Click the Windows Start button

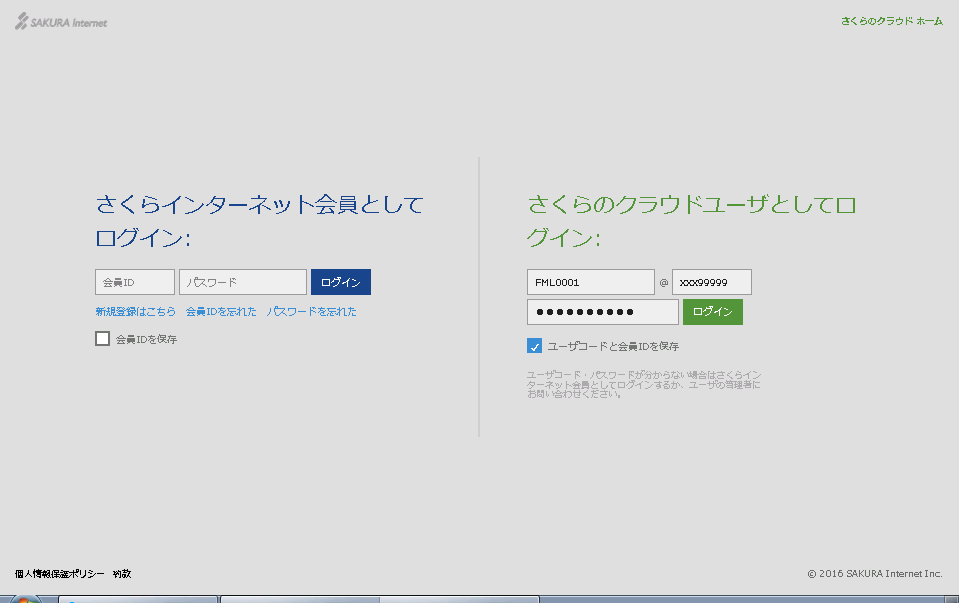click(x=24, y=599)
